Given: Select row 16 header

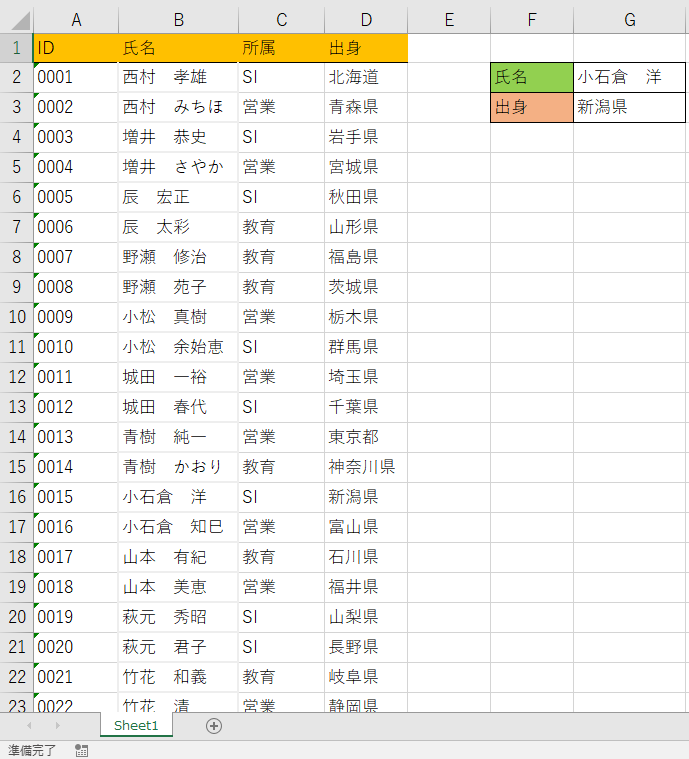Looking at the screenshot, I should pos(16,497).
